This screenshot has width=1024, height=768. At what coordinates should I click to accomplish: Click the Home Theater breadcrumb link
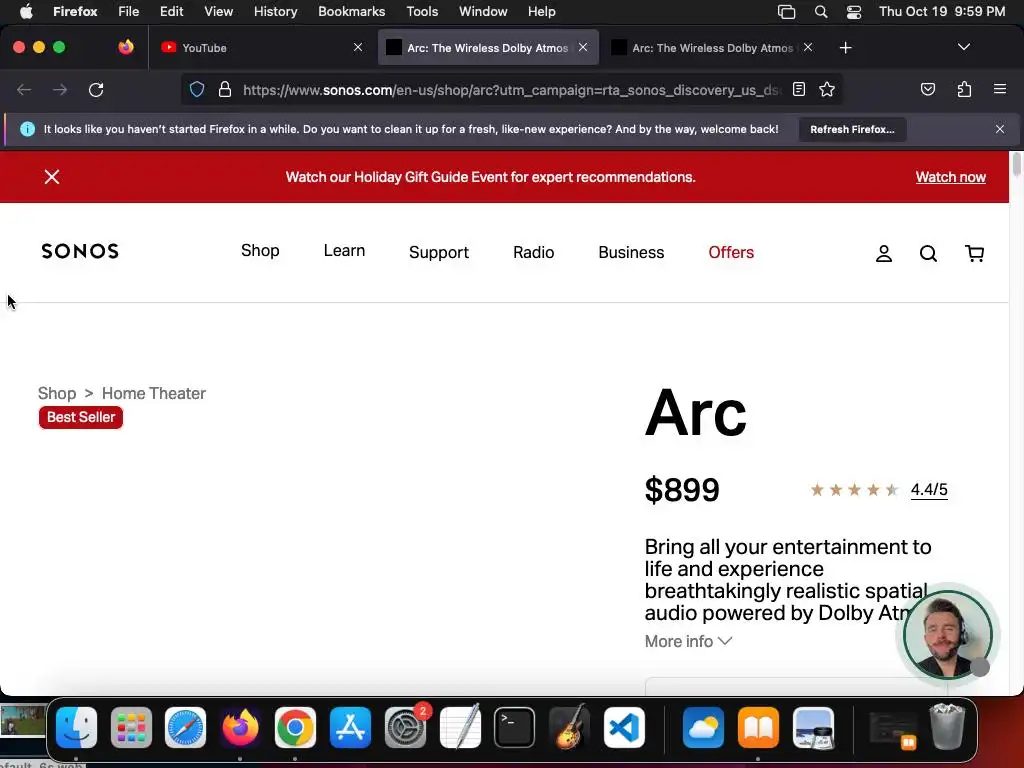(153, 393)
